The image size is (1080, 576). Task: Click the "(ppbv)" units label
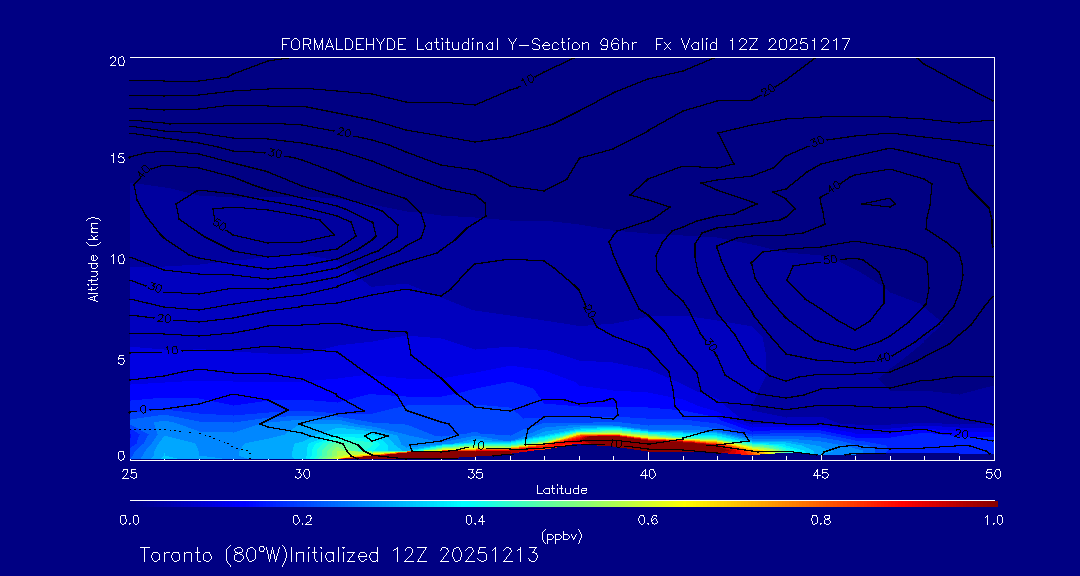tap(561, 536)
